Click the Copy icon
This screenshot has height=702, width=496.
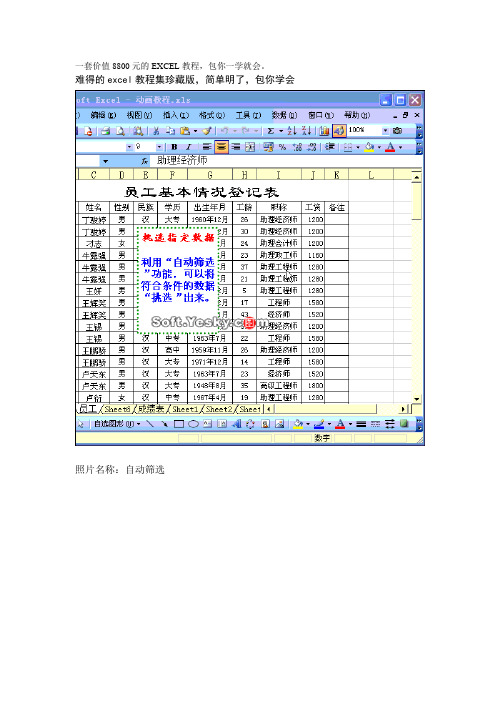tap(171, 131)
